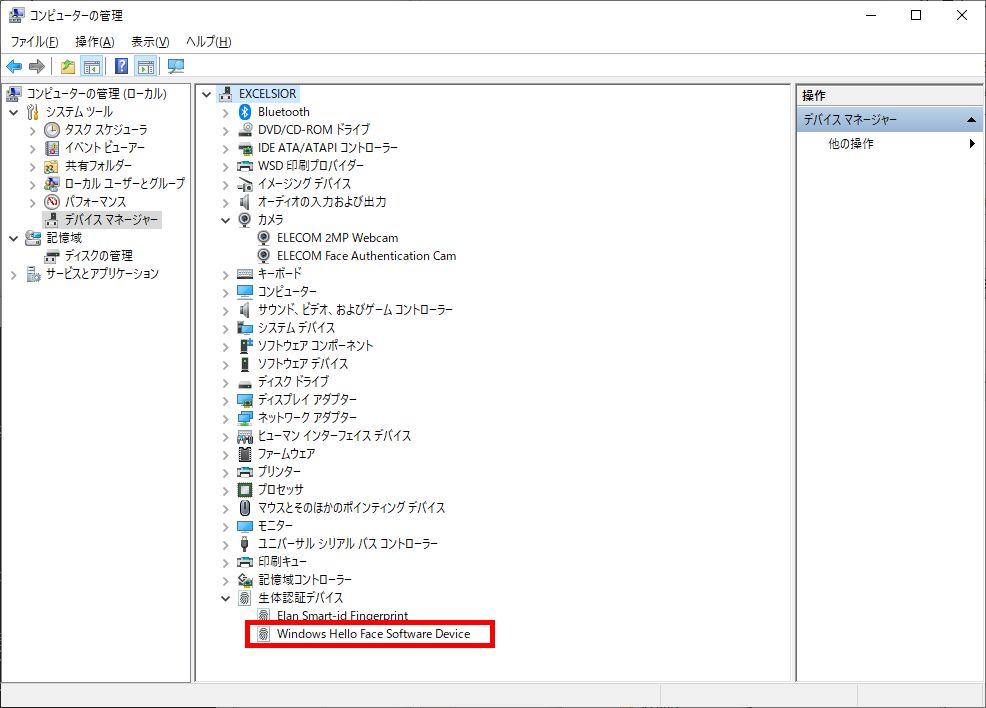Select Windows Hello Face Software Device
Image resolution: width=986 pixels, height=708 pixels.
(373, 634)
